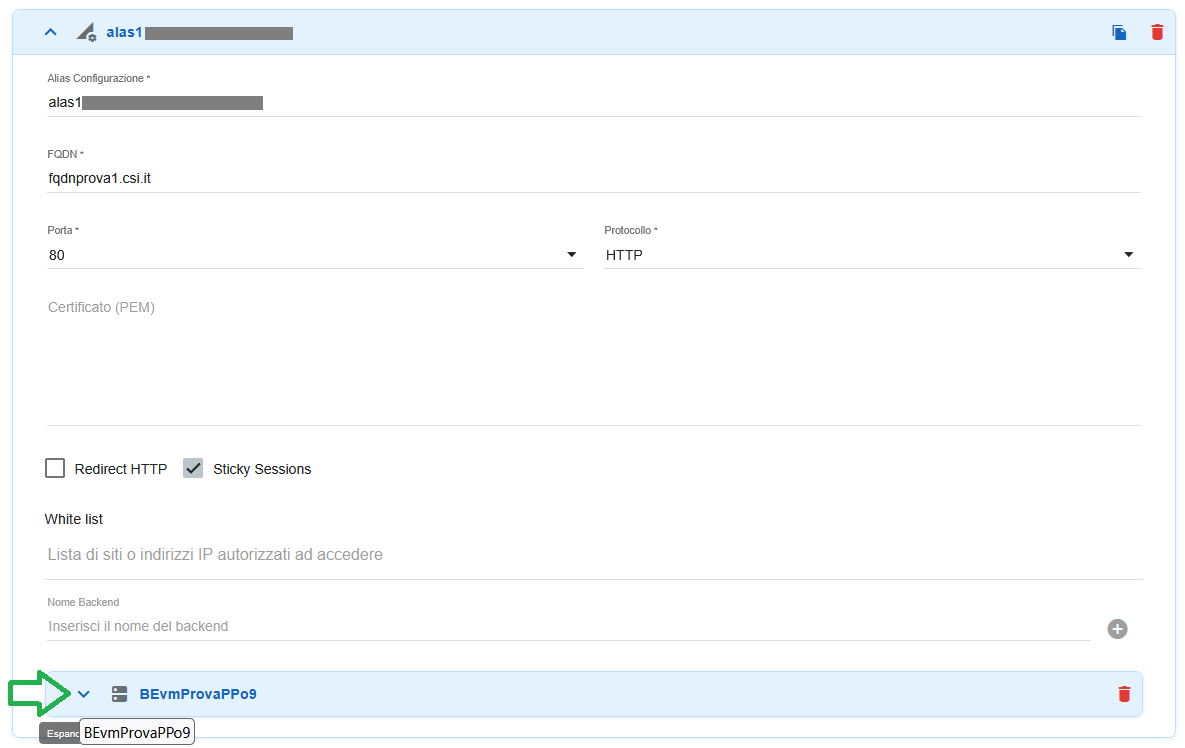1185x748 pixels.
Task: Click the Sticky Sessions label
Action: 262,469
